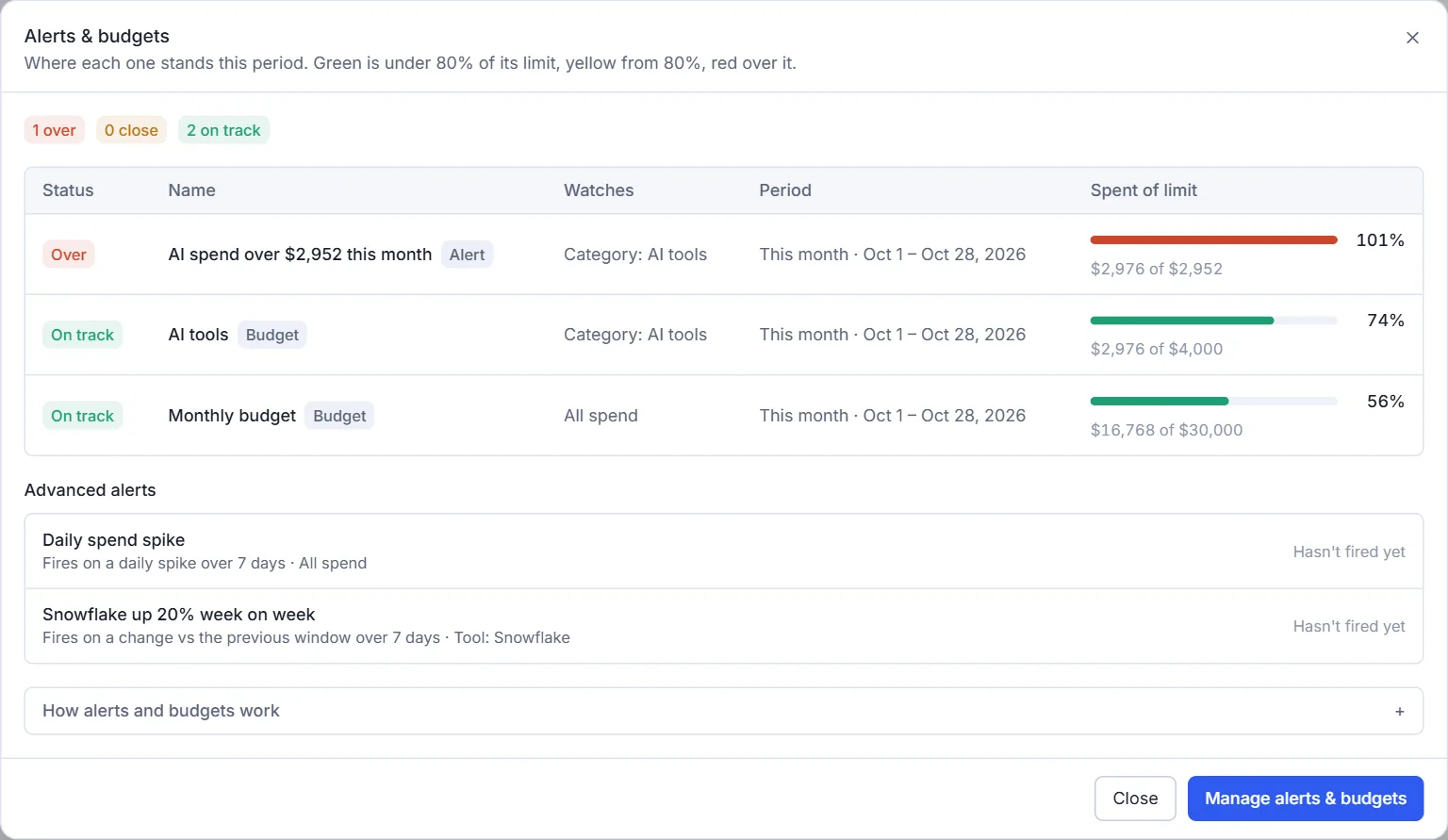
Task: Click the plus icon in How alerts row
Action: 1400,712
